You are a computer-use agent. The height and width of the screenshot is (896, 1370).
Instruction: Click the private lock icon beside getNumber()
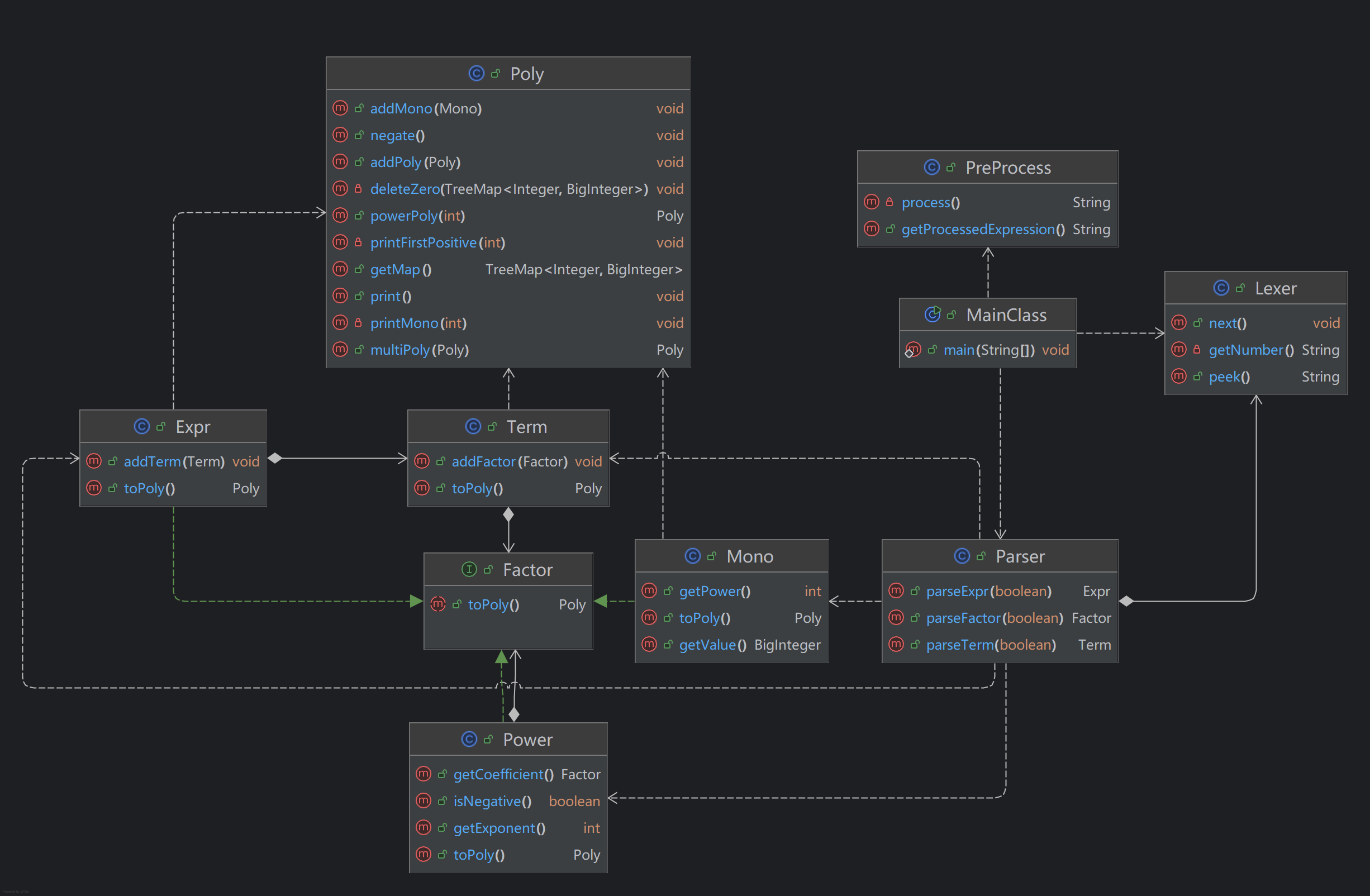[1197, 349]
